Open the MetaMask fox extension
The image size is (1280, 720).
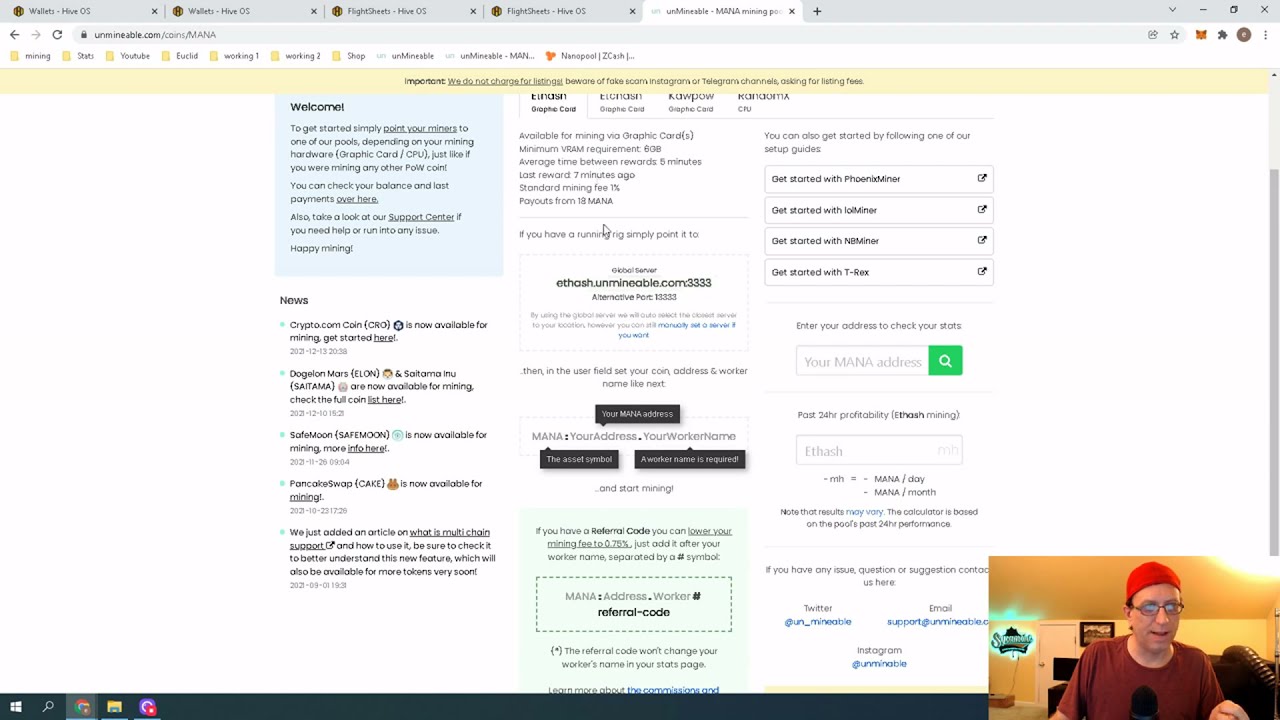(1201, 35)
